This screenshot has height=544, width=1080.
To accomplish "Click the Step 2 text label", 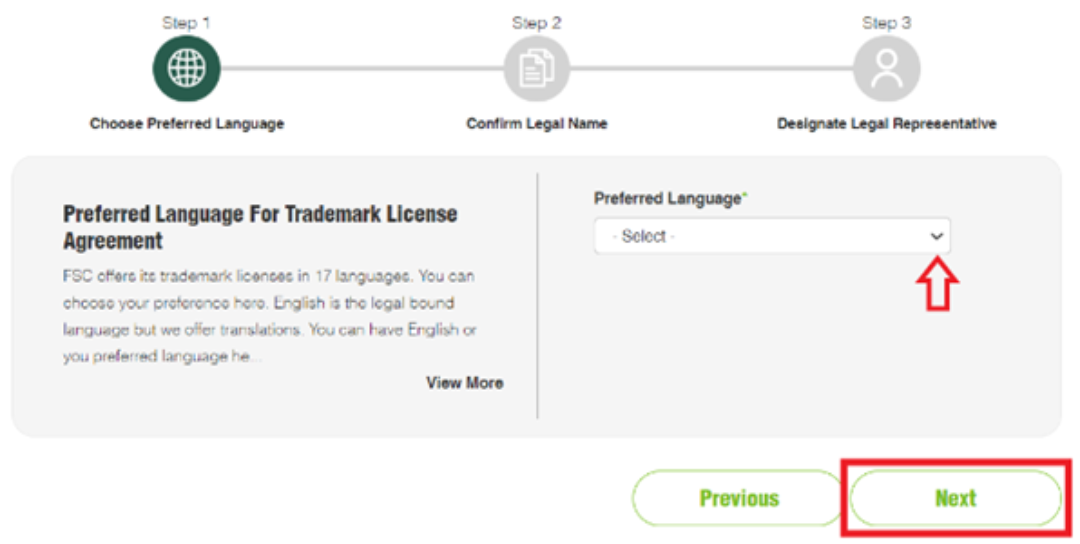I will 537,23.
